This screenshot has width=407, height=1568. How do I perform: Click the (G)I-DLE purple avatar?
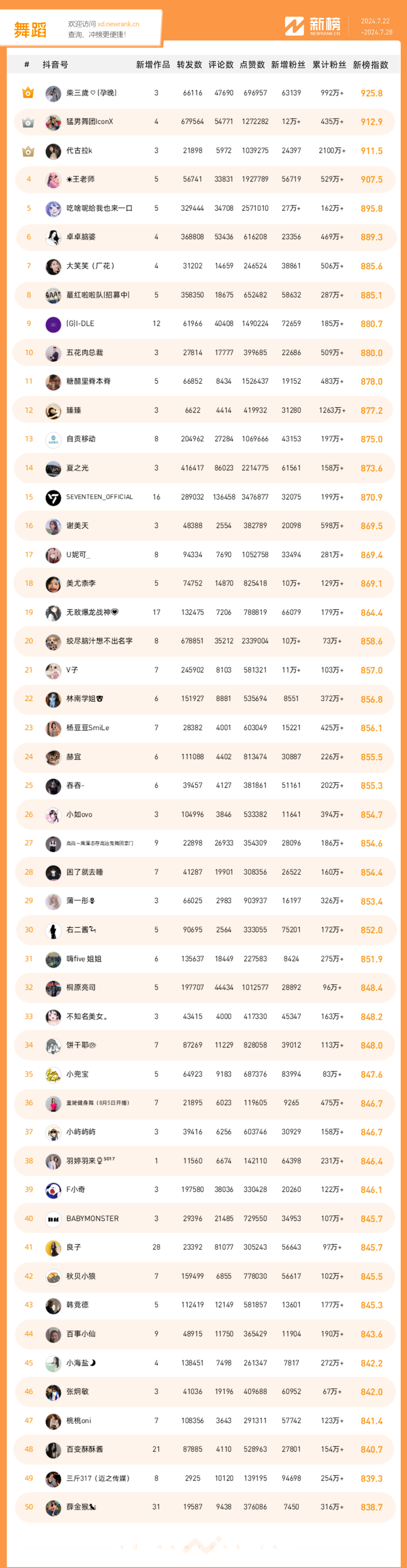[x=54, y=324]
